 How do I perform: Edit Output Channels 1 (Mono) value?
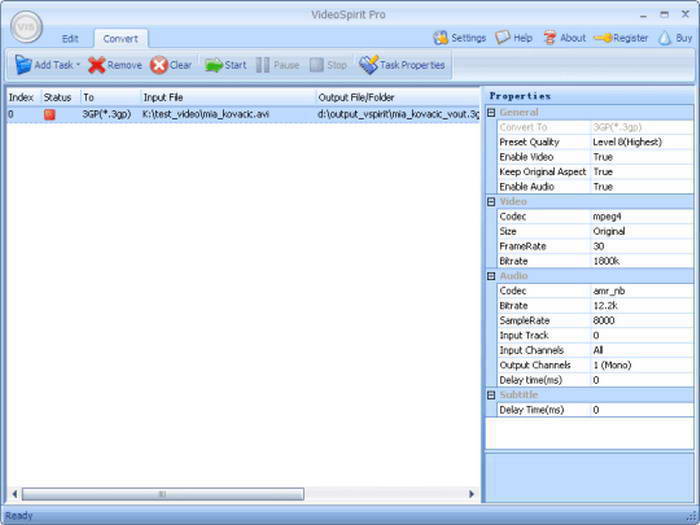click(642, 365)
